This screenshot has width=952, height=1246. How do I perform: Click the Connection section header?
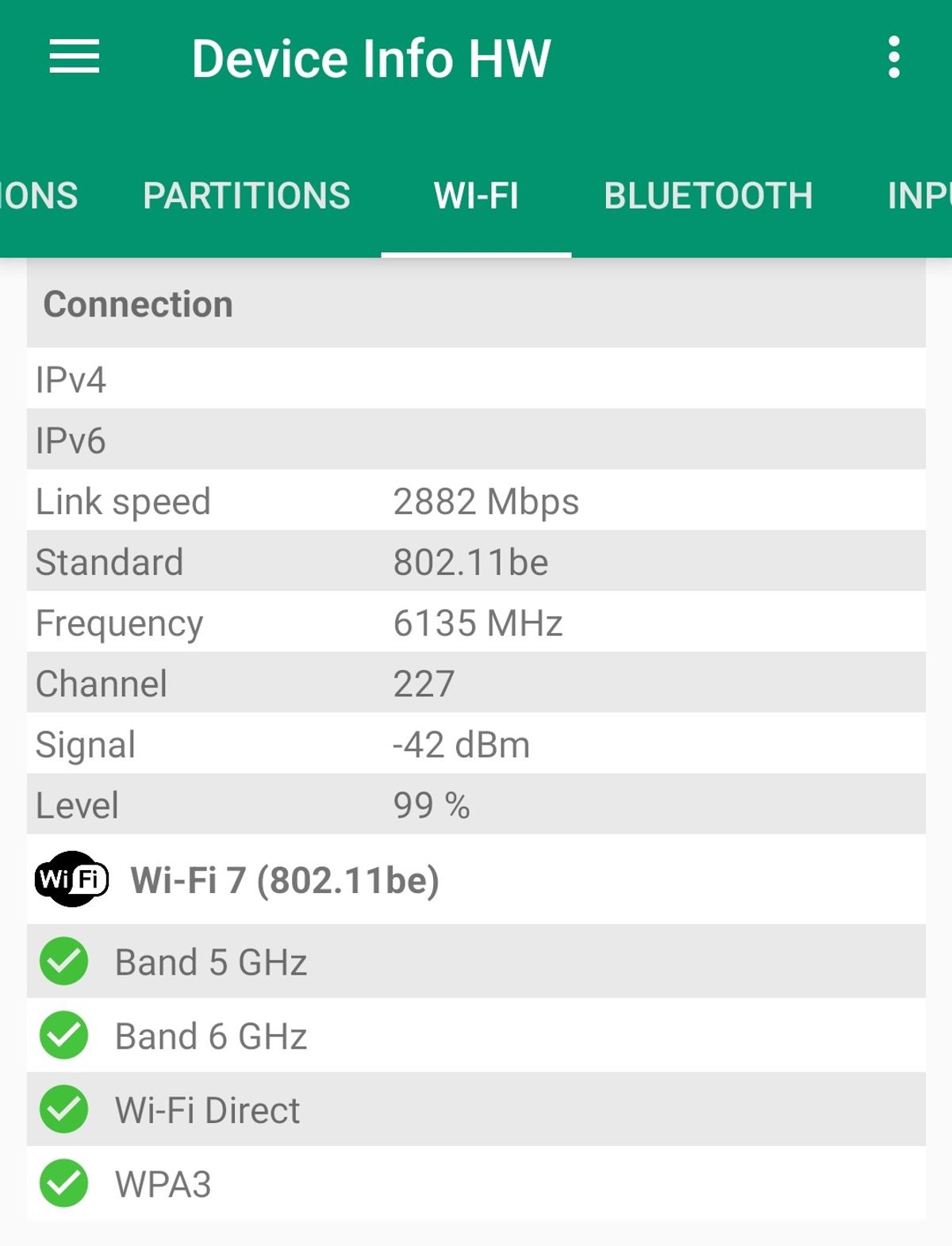point(138,305)
